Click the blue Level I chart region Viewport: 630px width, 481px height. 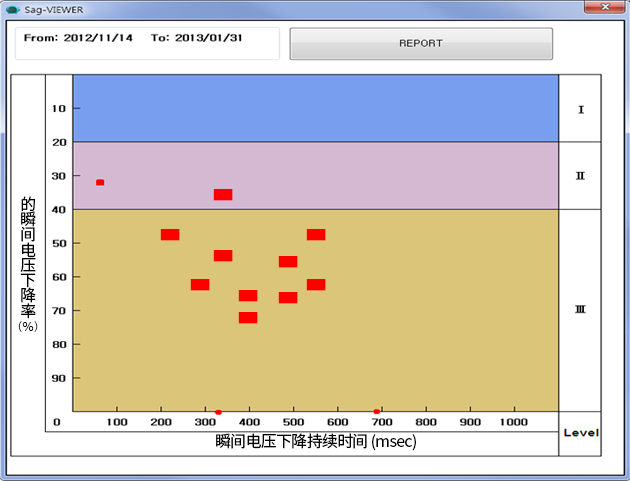click(315, 108)
